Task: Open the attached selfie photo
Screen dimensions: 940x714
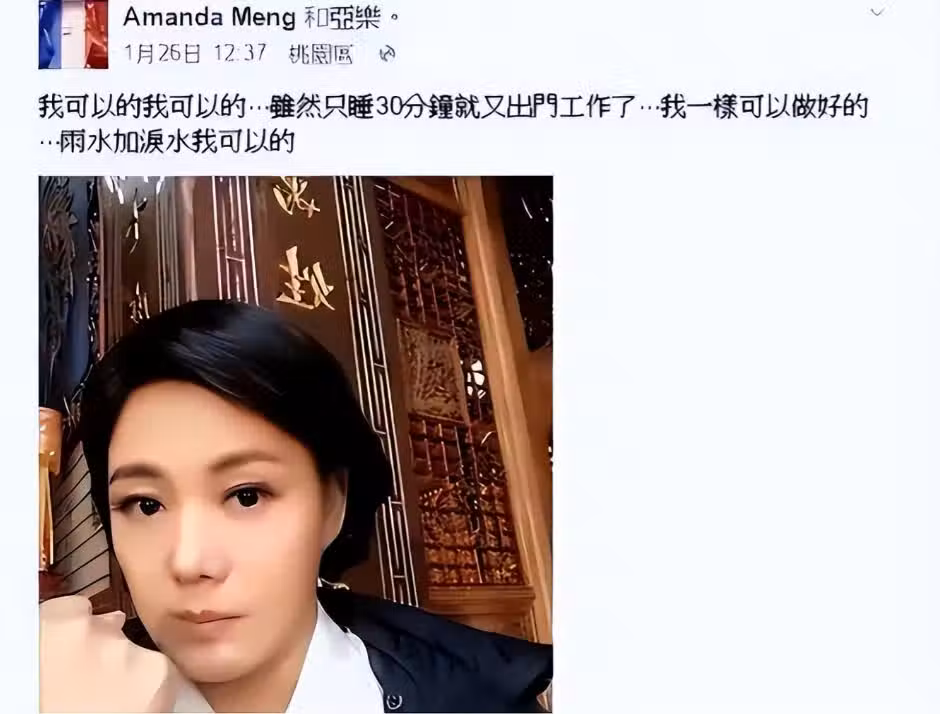Action: (x=296, y=444)
